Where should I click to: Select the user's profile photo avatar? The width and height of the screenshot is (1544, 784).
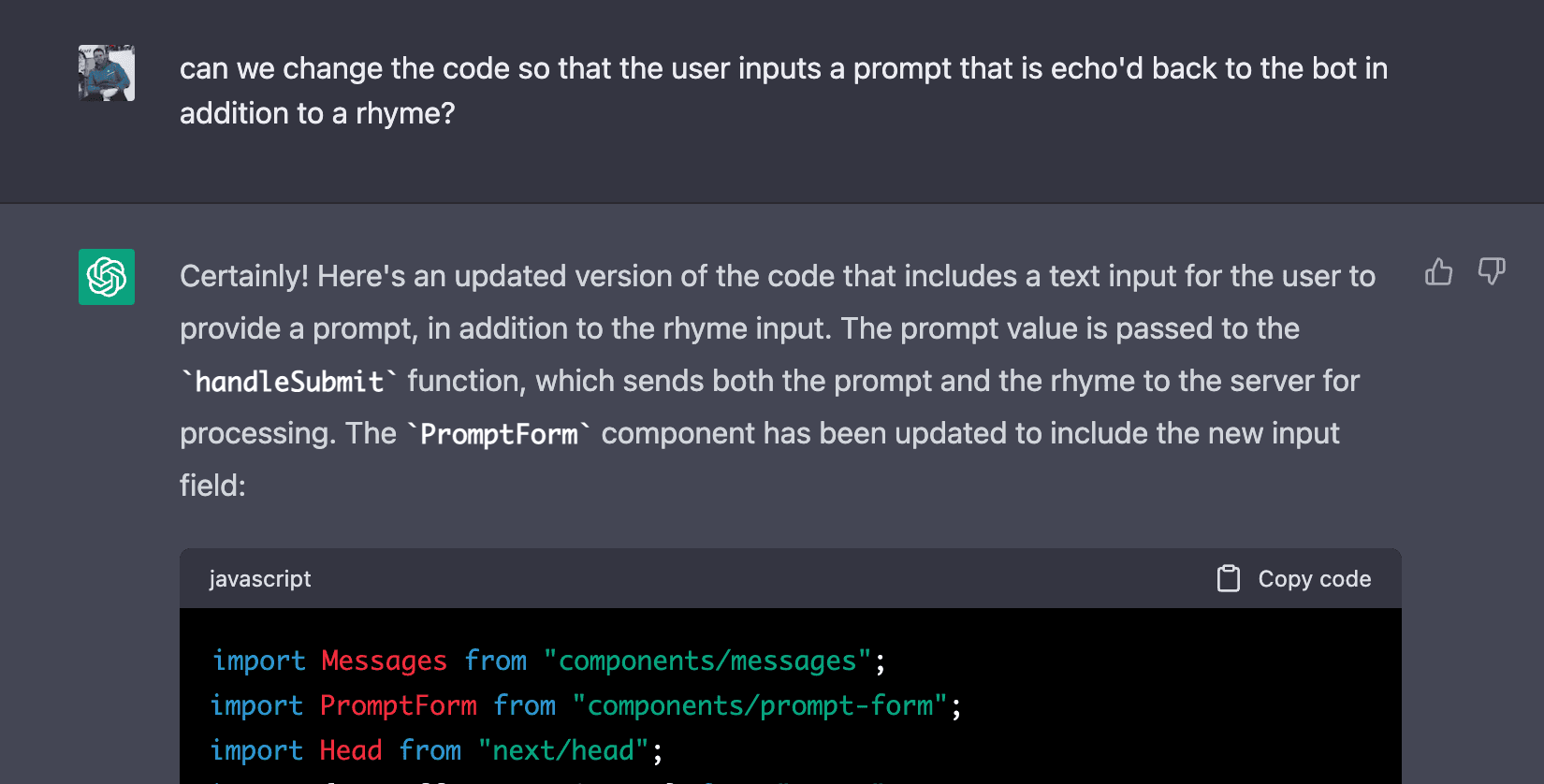107,73
